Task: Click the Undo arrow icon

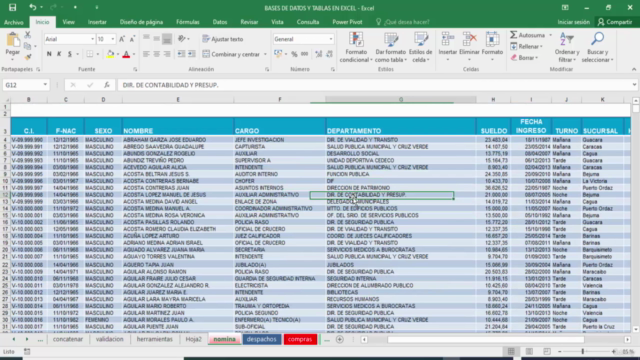Action: [32, 7]
